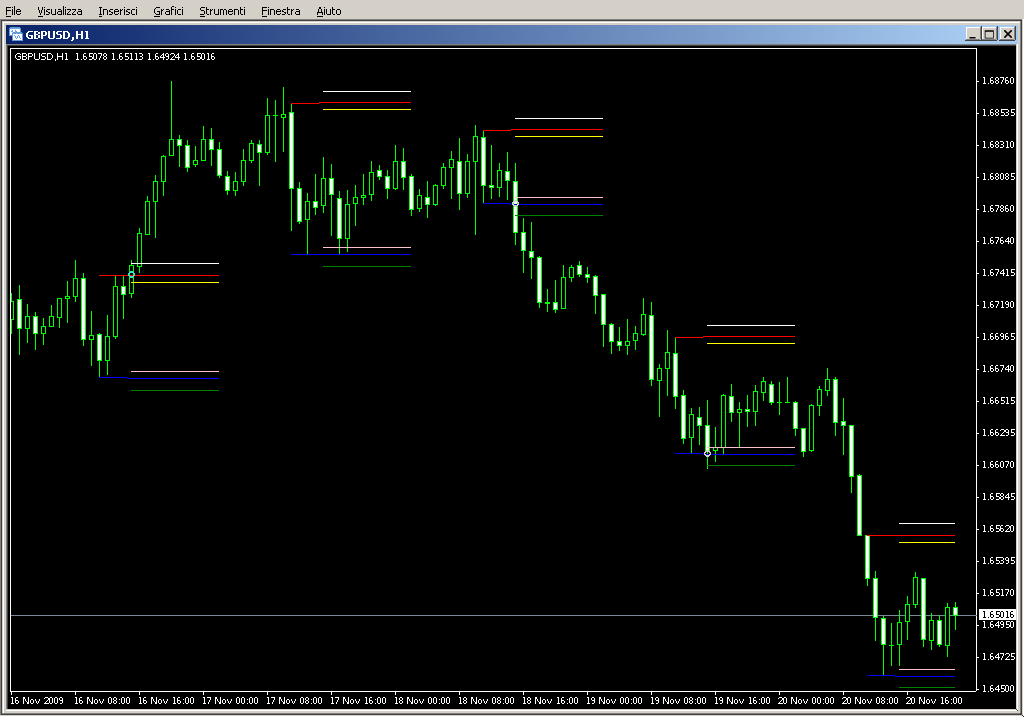Click time axis label 20 Nov 00:00
The height and width of the screenshot is (717, 1024).
807,701
